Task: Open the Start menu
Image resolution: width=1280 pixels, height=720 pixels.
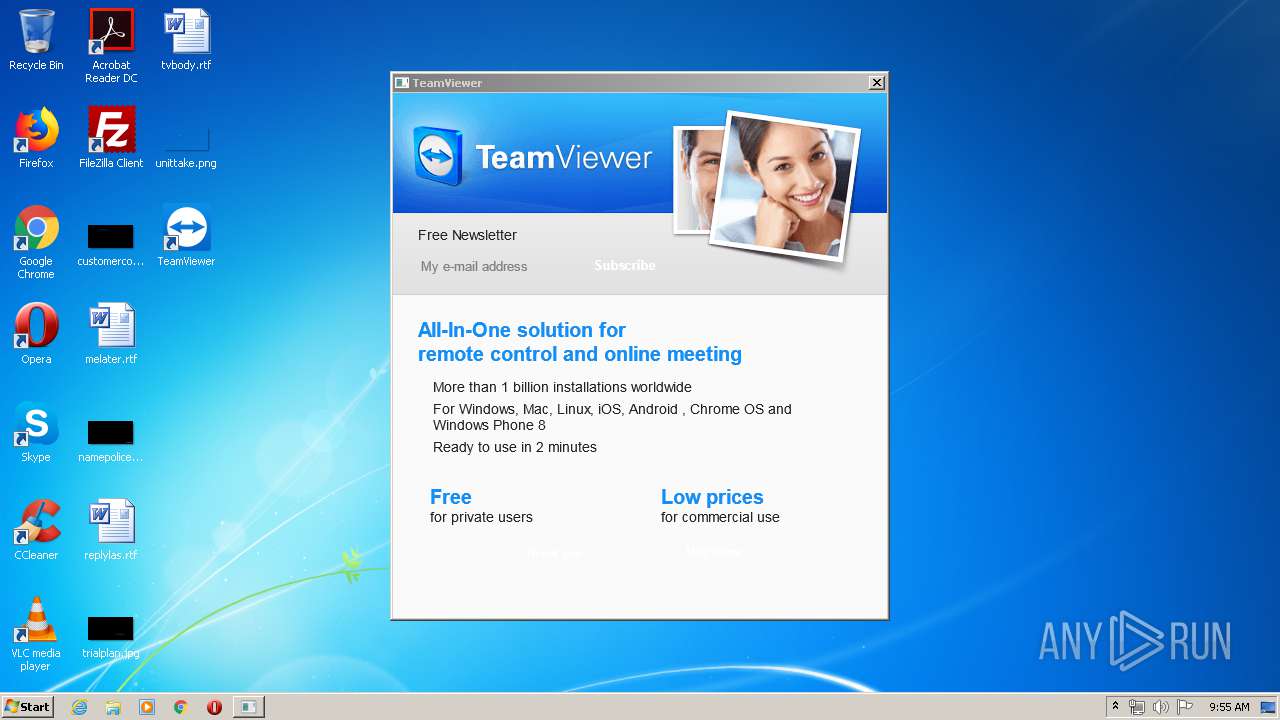Action: [27, 707]
